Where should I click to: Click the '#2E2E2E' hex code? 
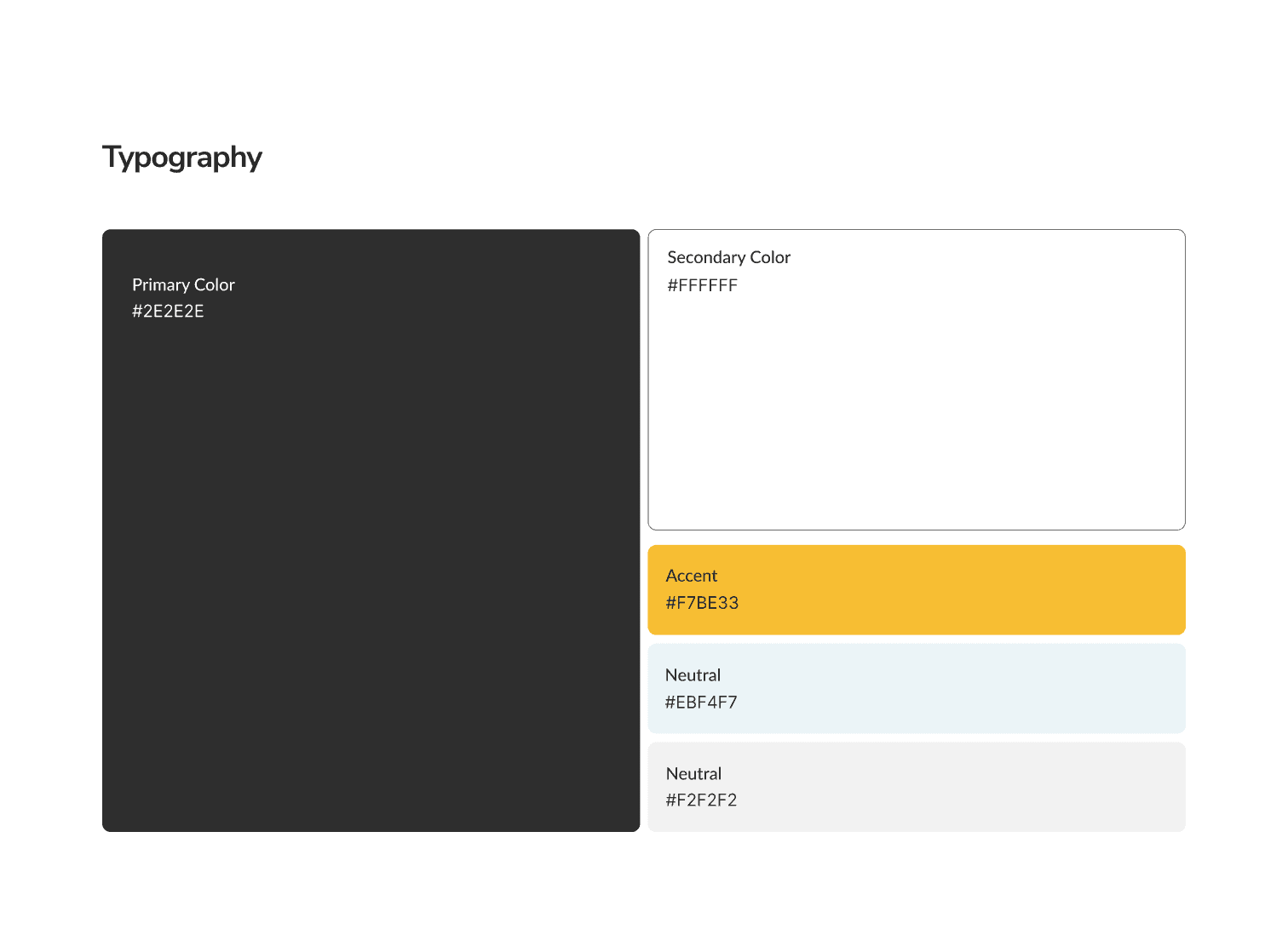(x=168, y=312)
